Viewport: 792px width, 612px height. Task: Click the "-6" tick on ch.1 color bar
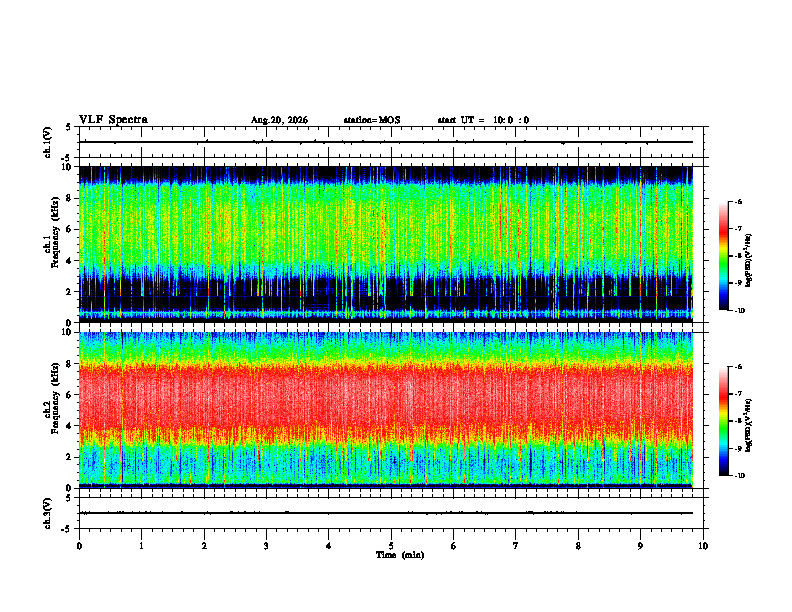point(738,202)
